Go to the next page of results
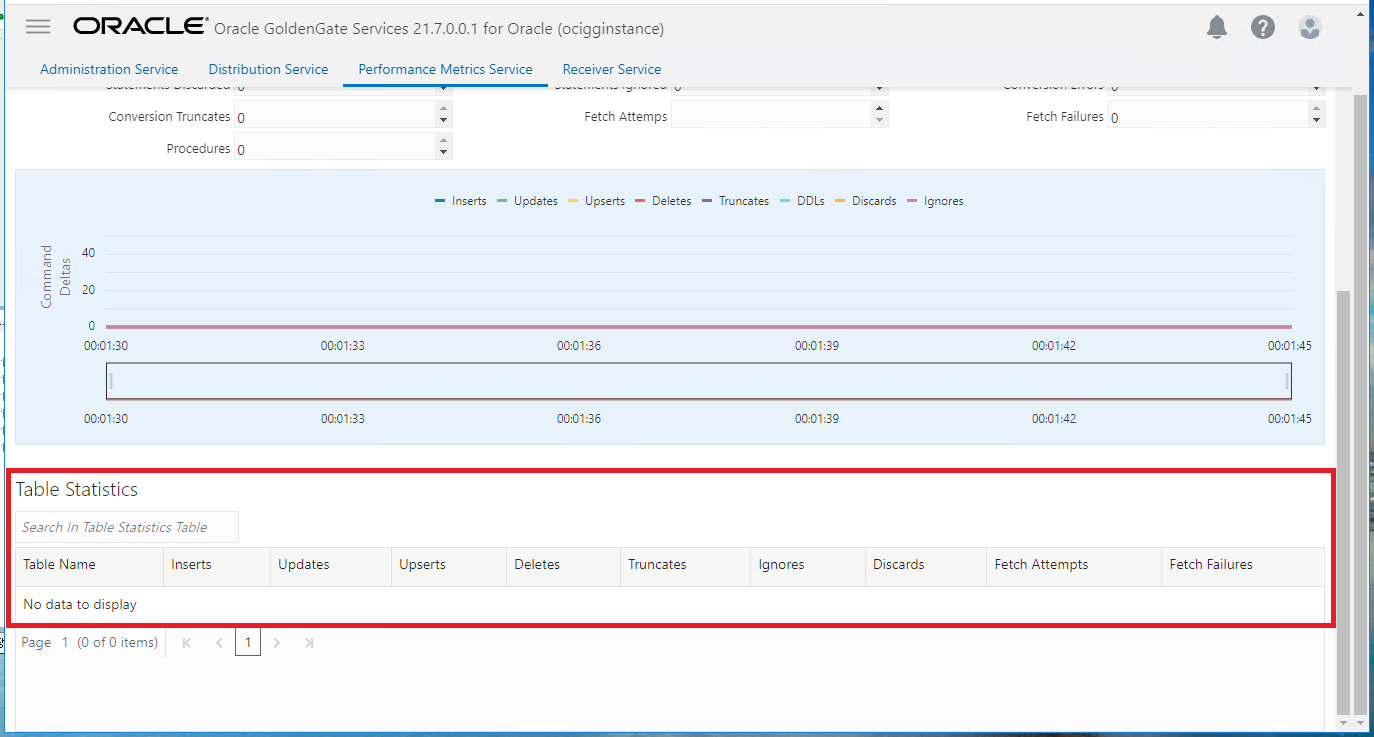1374x737 pixels. tap(277, 643)
